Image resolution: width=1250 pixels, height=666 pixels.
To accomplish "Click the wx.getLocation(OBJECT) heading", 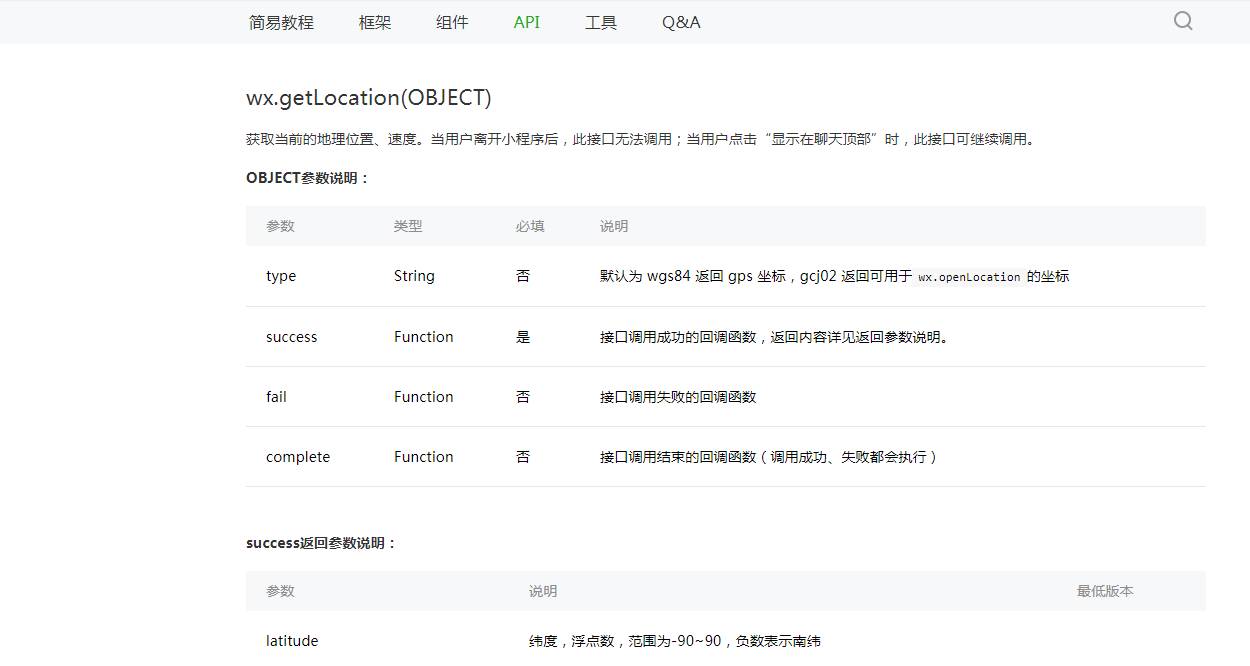I will pyautogui.click(x=369, y=98).
